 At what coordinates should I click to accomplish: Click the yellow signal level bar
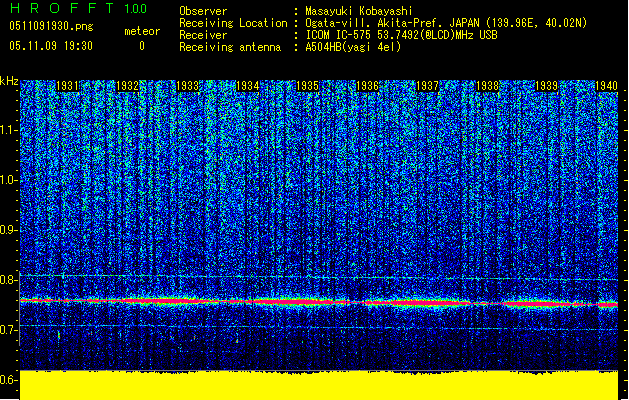pos(319,385)
